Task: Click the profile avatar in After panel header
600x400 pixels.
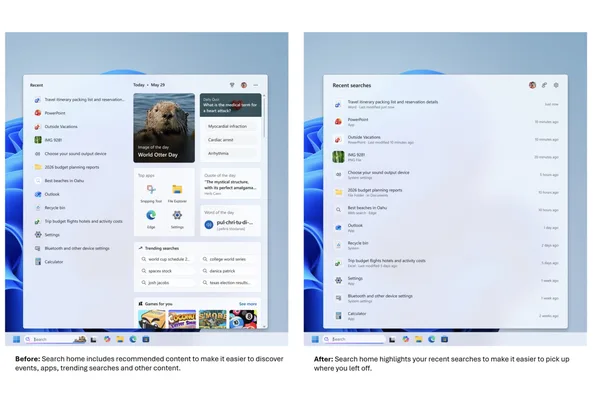Action: (x=532, y=85)
